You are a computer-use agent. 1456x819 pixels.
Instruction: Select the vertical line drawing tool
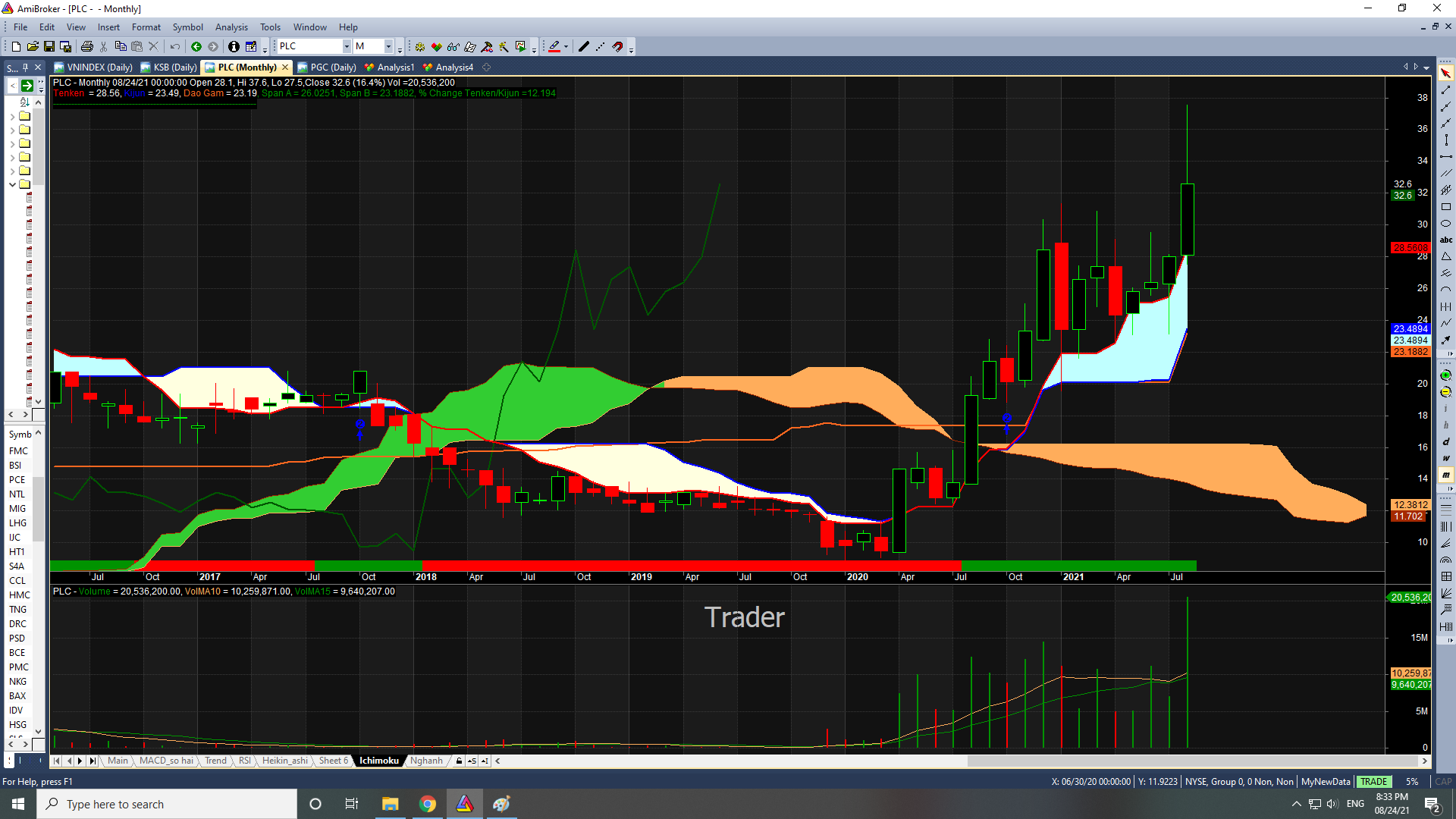[x=1445, y=140]
